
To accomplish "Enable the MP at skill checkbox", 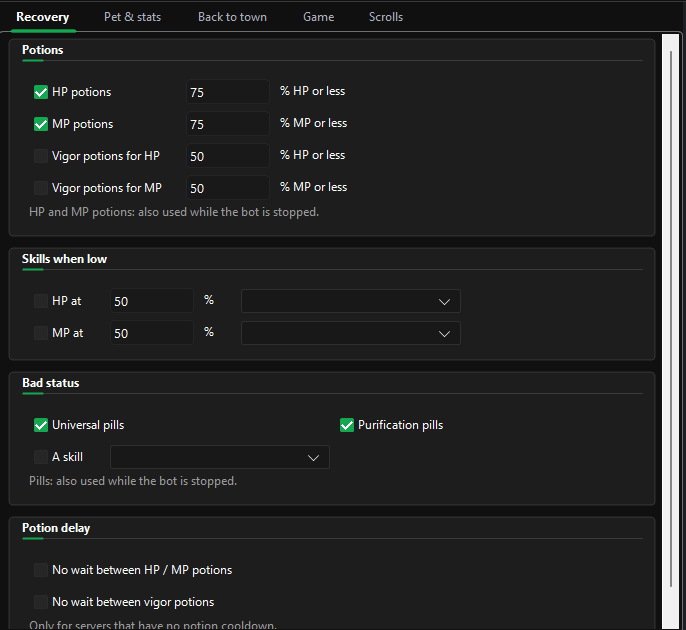I will click(x=41, y=333).
